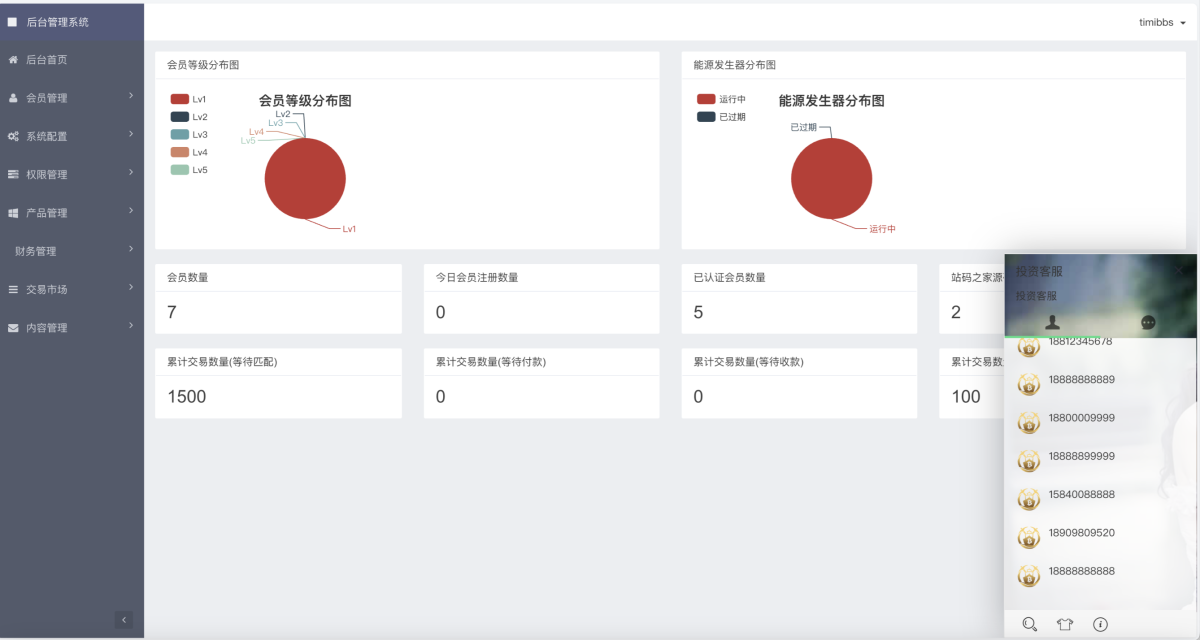Image resolution: width=1200 pixels, height=640 pixels.
Task: Click avatar of contact 18800009999
Action: click(x=1029, y=422)
